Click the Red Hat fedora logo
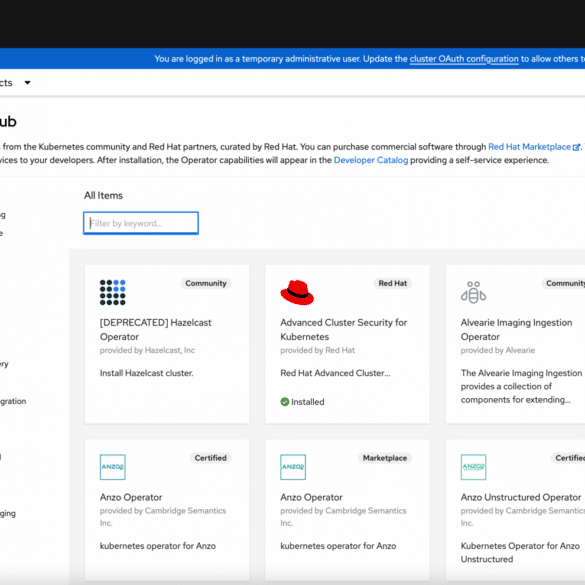The width and height of the screenshot is (585, 585). click(297, 292)
